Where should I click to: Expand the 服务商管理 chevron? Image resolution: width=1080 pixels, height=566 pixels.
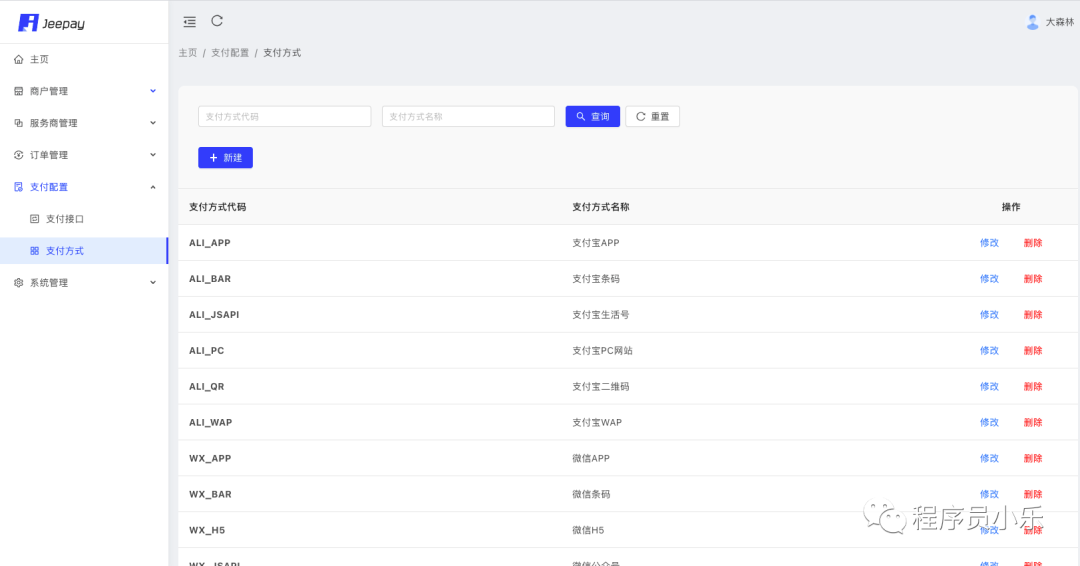coord(153,123)
